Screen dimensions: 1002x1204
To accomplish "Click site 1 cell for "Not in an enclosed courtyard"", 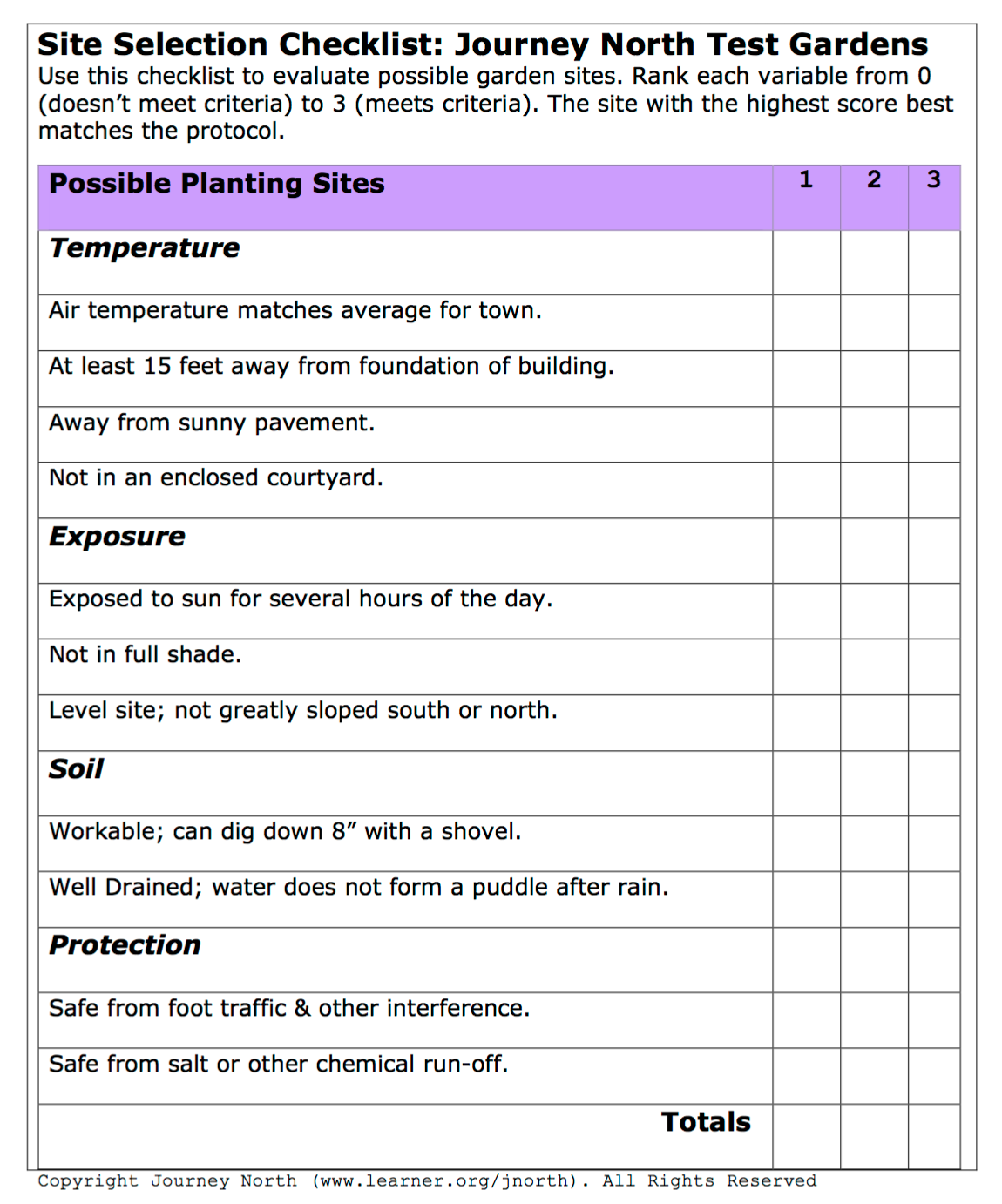I will (x=806, y=490).
